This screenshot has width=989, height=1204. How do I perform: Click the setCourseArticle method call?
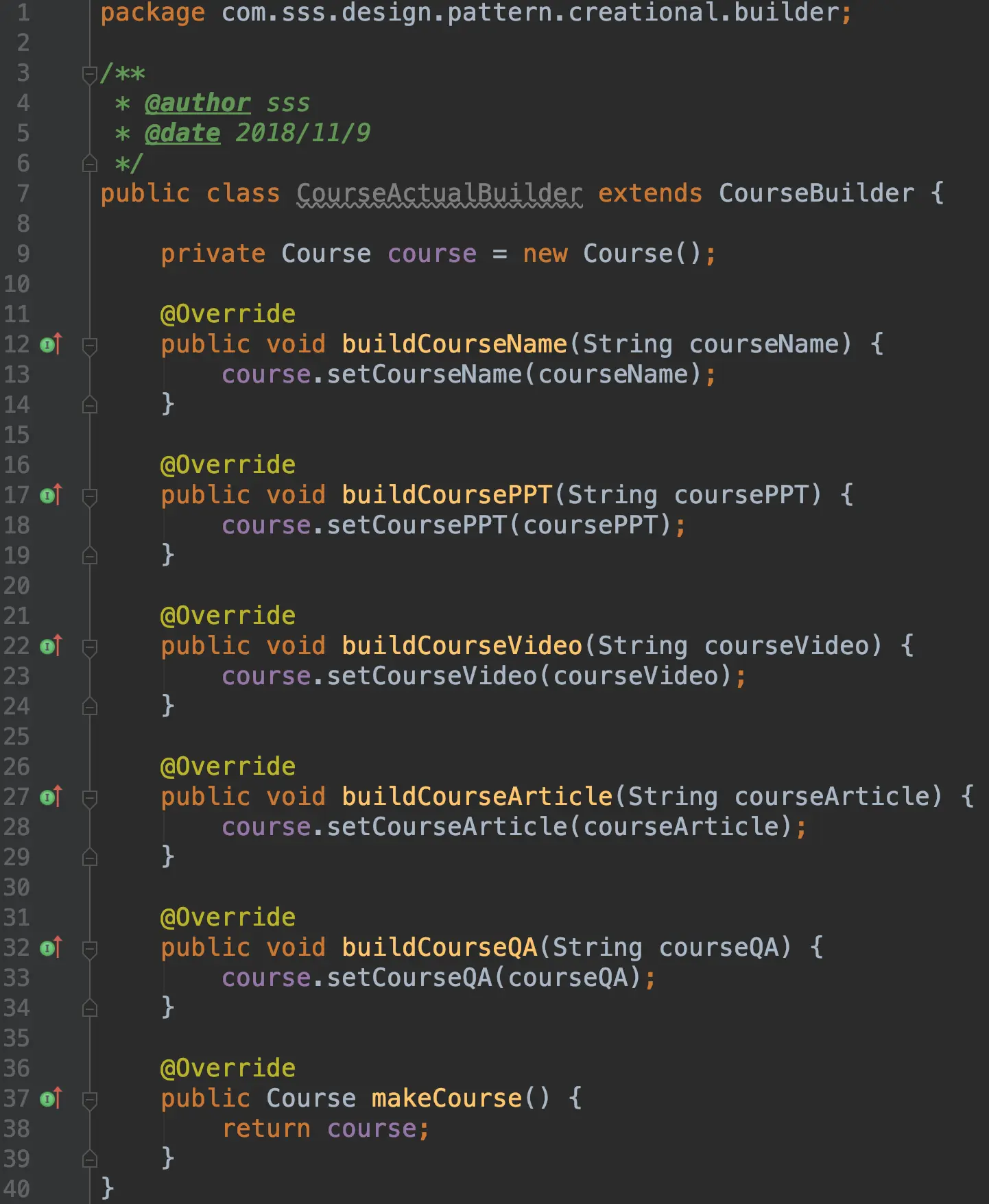click(446, 827)
